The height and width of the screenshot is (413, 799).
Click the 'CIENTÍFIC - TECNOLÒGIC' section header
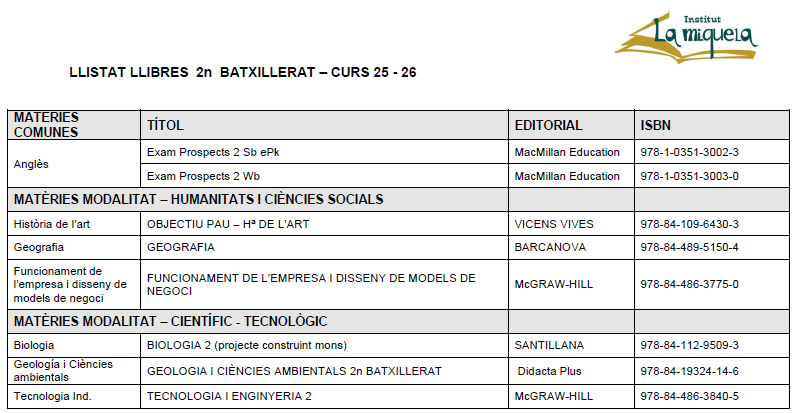tap(170, 321)
